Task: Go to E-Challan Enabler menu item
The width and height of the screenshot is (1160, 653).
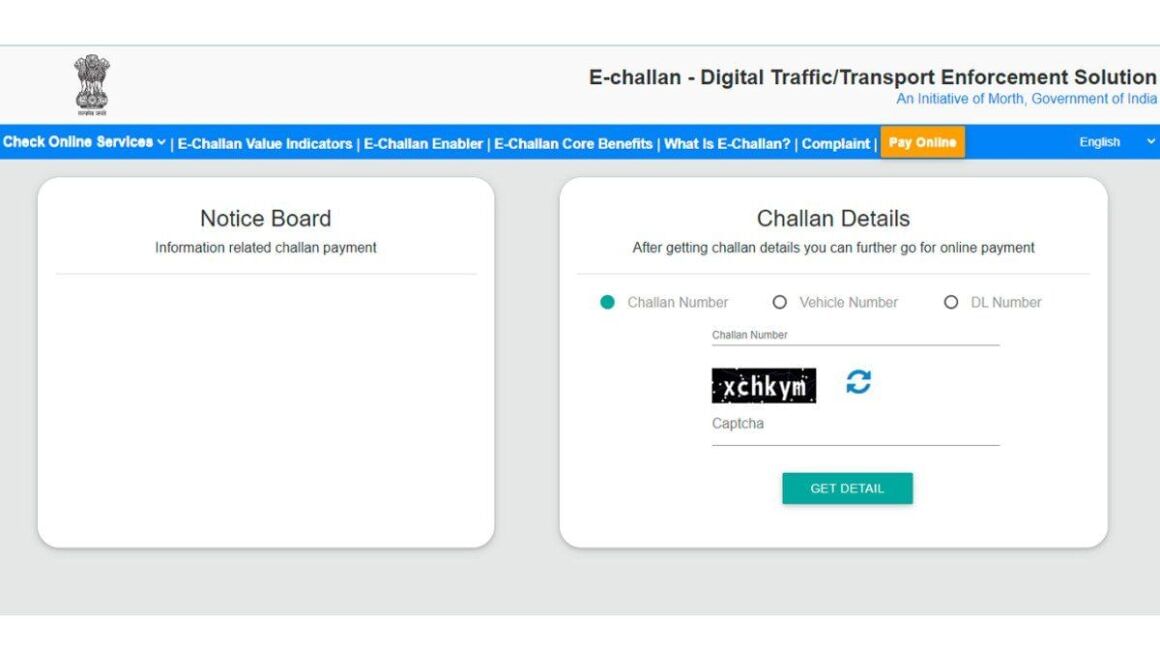Action: click(423, 144)
